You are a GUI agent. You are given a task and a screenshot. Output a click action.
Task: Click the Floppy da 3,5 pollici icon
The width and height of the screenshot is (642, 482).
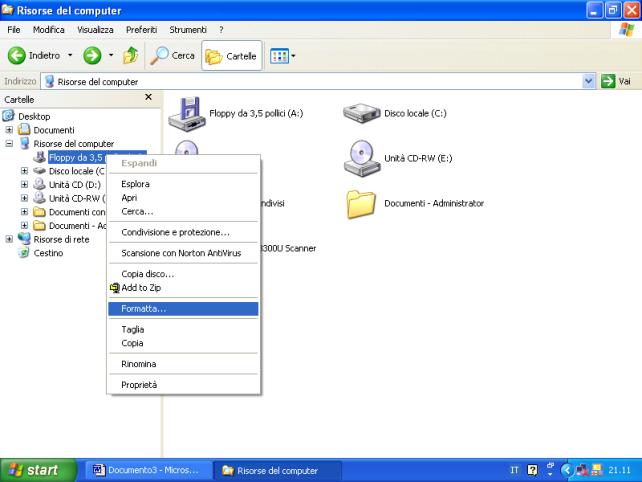188,113
